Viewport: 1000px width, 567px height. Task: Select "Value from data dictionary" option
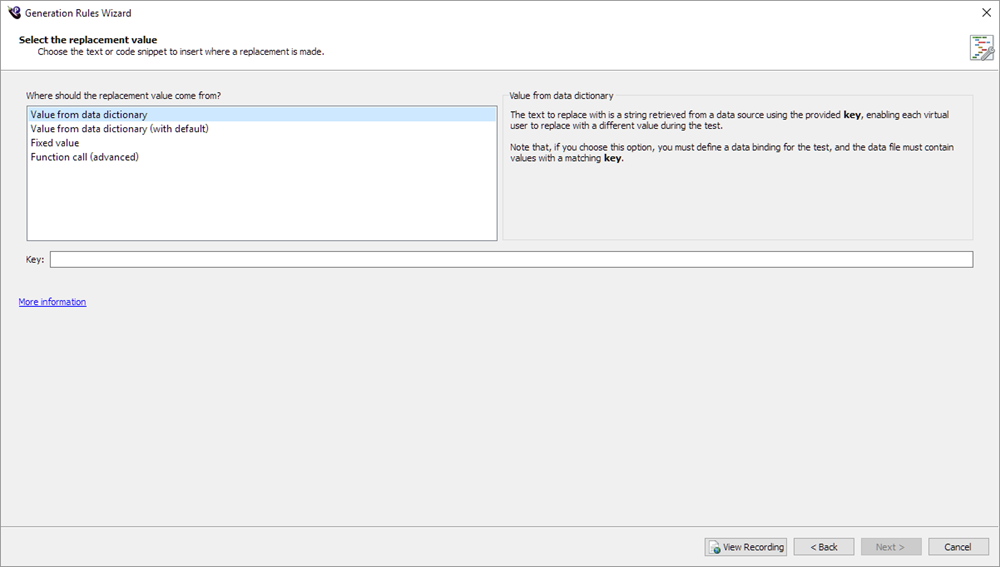coord(89,115)
